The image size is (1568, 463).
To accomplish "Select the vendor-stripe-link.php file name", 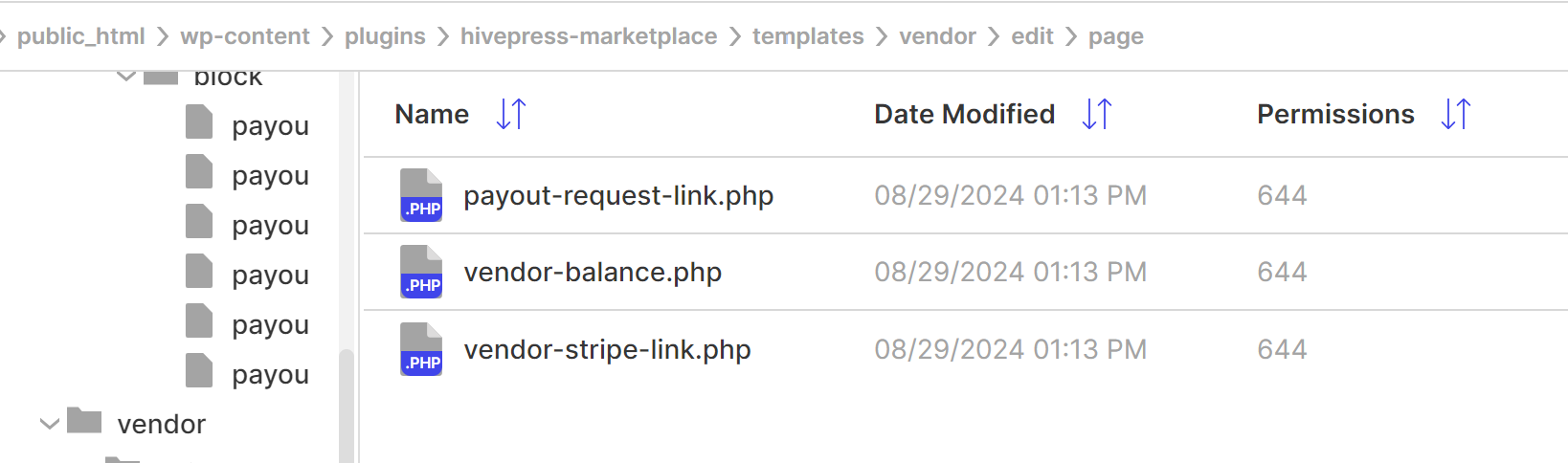I will [x=608, y=350].
